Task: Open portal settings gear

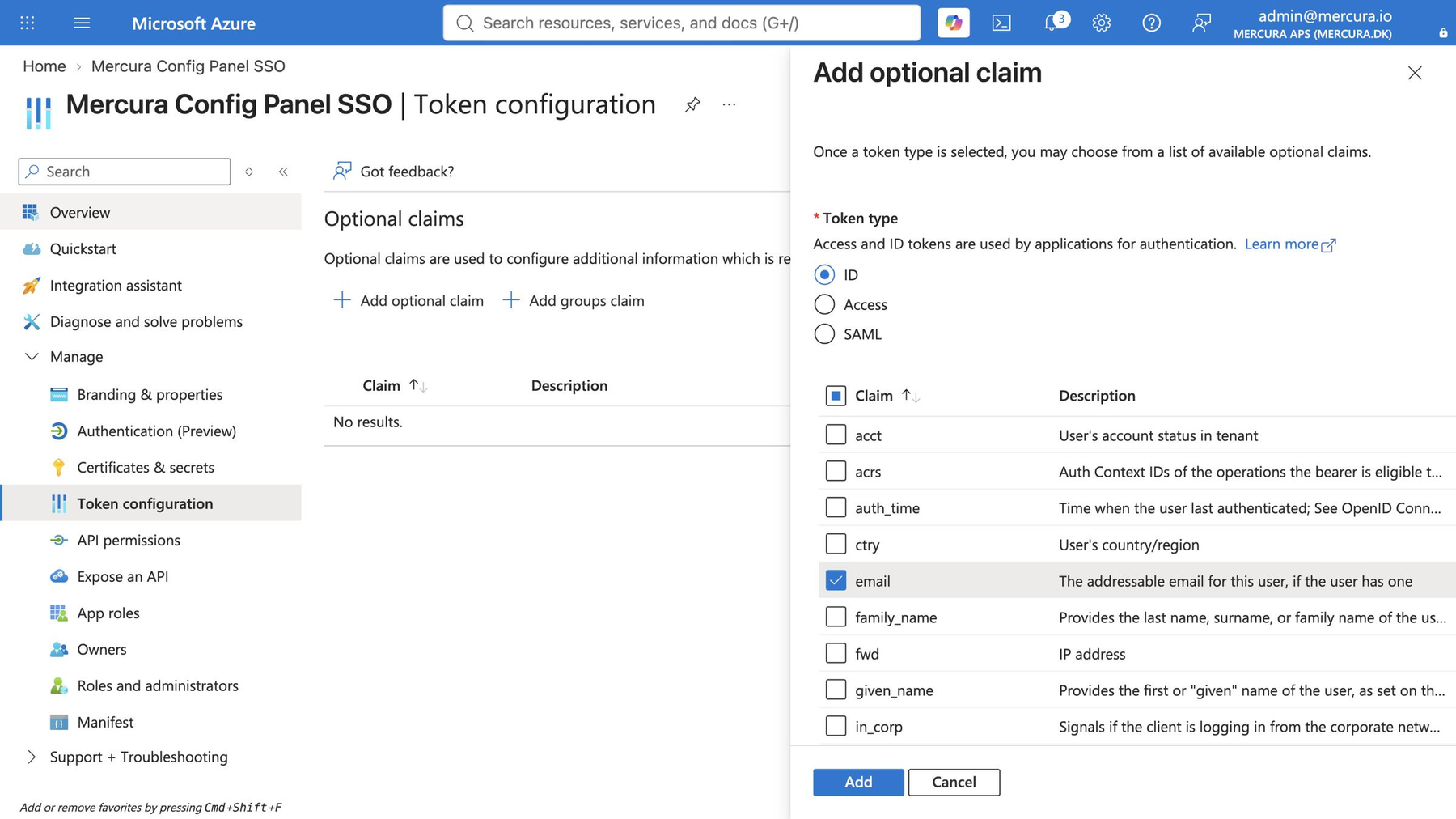Action: 1101,23
